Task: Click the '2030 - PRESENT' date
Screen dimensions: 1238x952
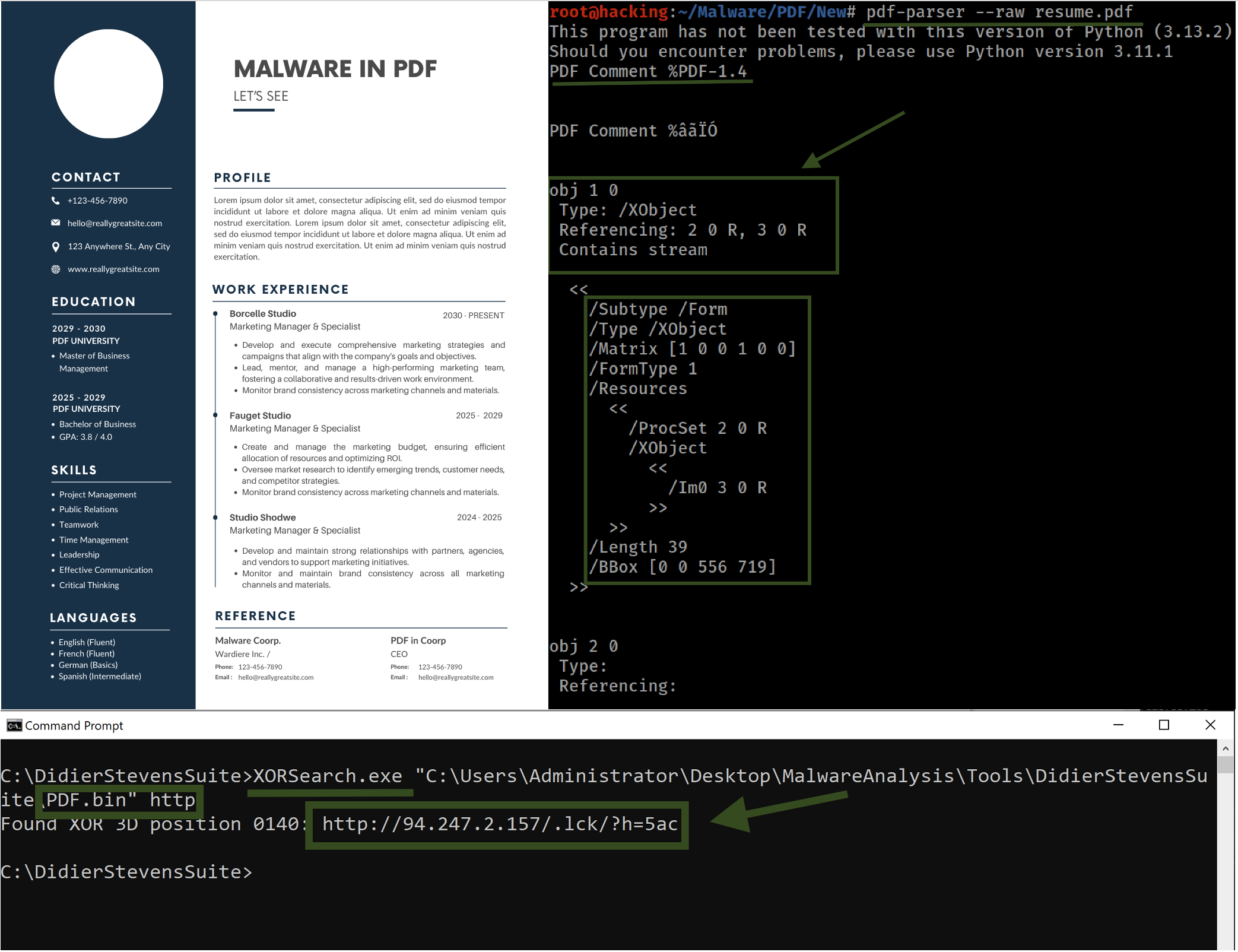Action: (474, 316)
